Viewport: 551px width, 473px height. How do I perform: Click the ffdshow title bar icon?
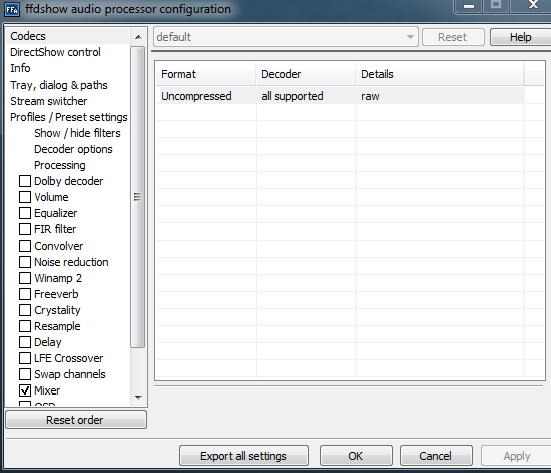12,9
